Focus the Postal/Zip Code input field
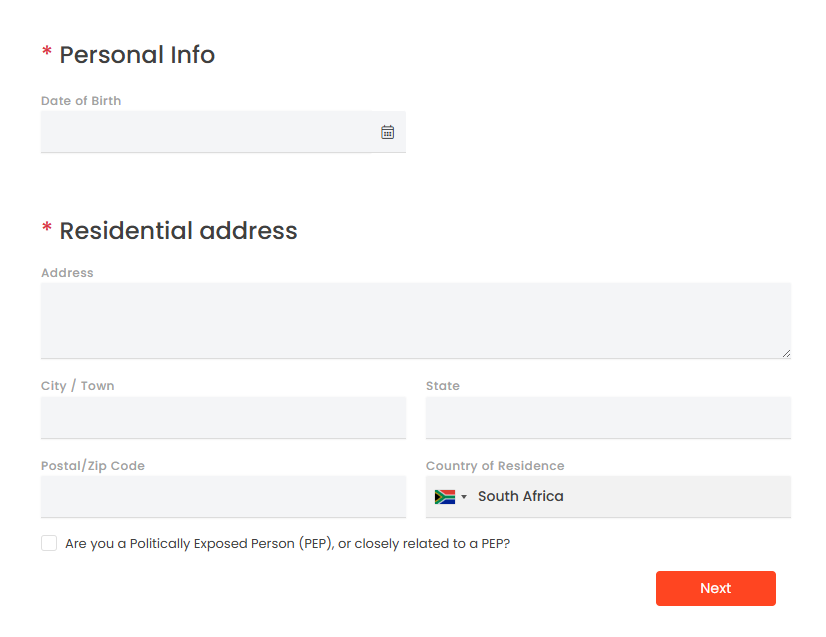 point(223,496)
